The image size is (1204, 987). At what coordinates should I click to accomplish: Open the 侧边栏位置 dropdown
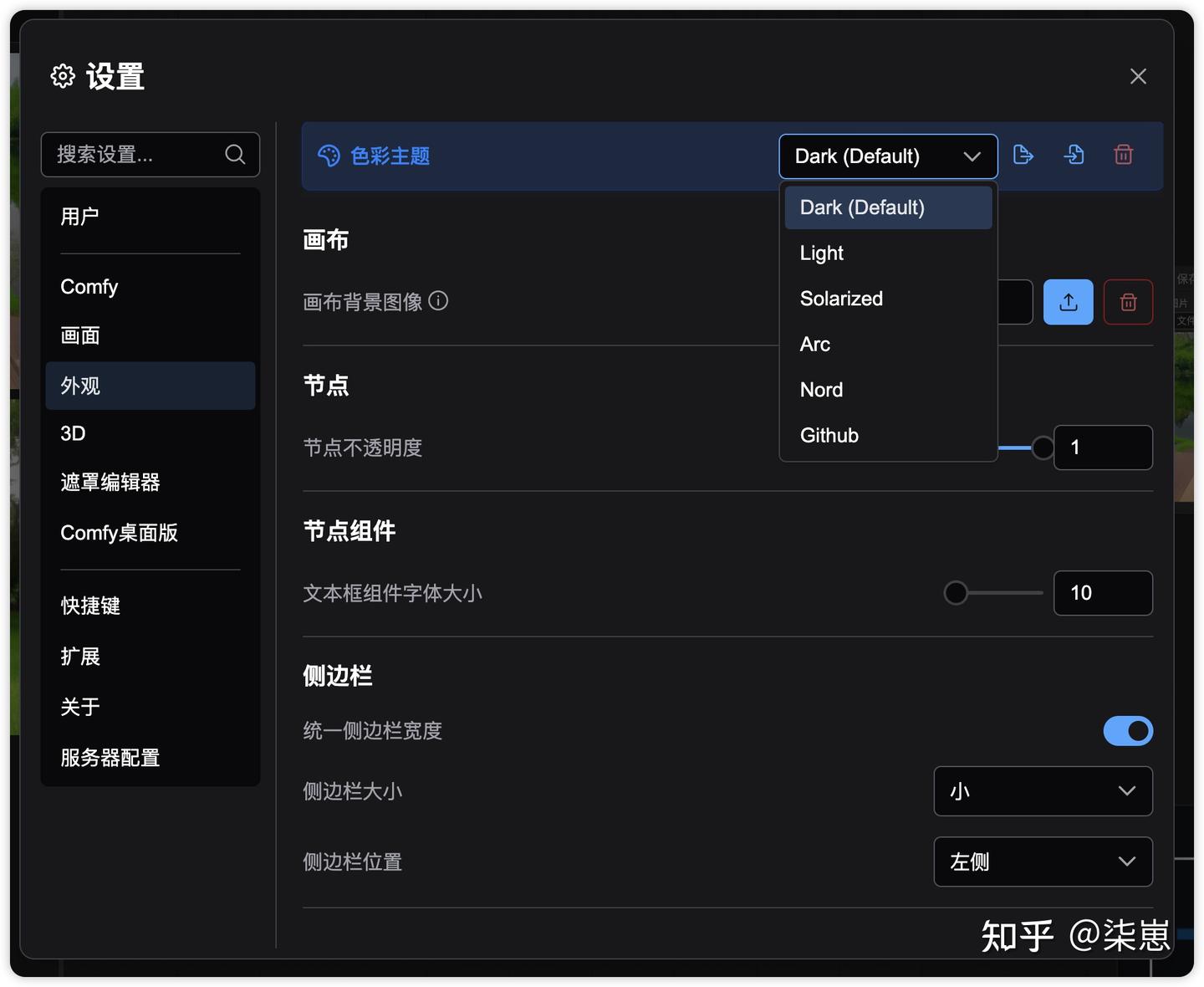click(x=1043, y=862)
